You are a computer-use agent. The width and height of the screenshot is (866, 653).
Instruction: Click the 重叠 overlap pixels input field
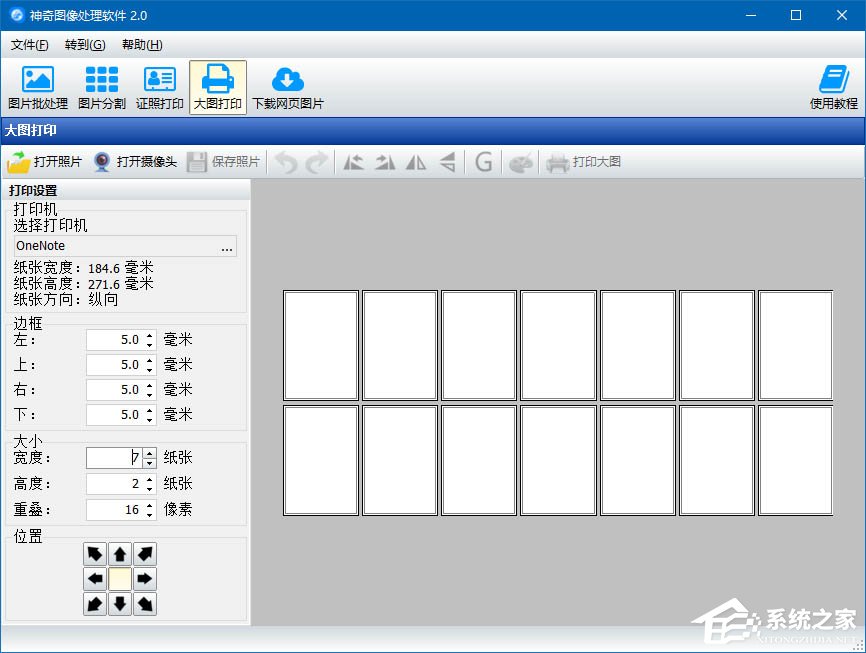[x=114, y=510]
